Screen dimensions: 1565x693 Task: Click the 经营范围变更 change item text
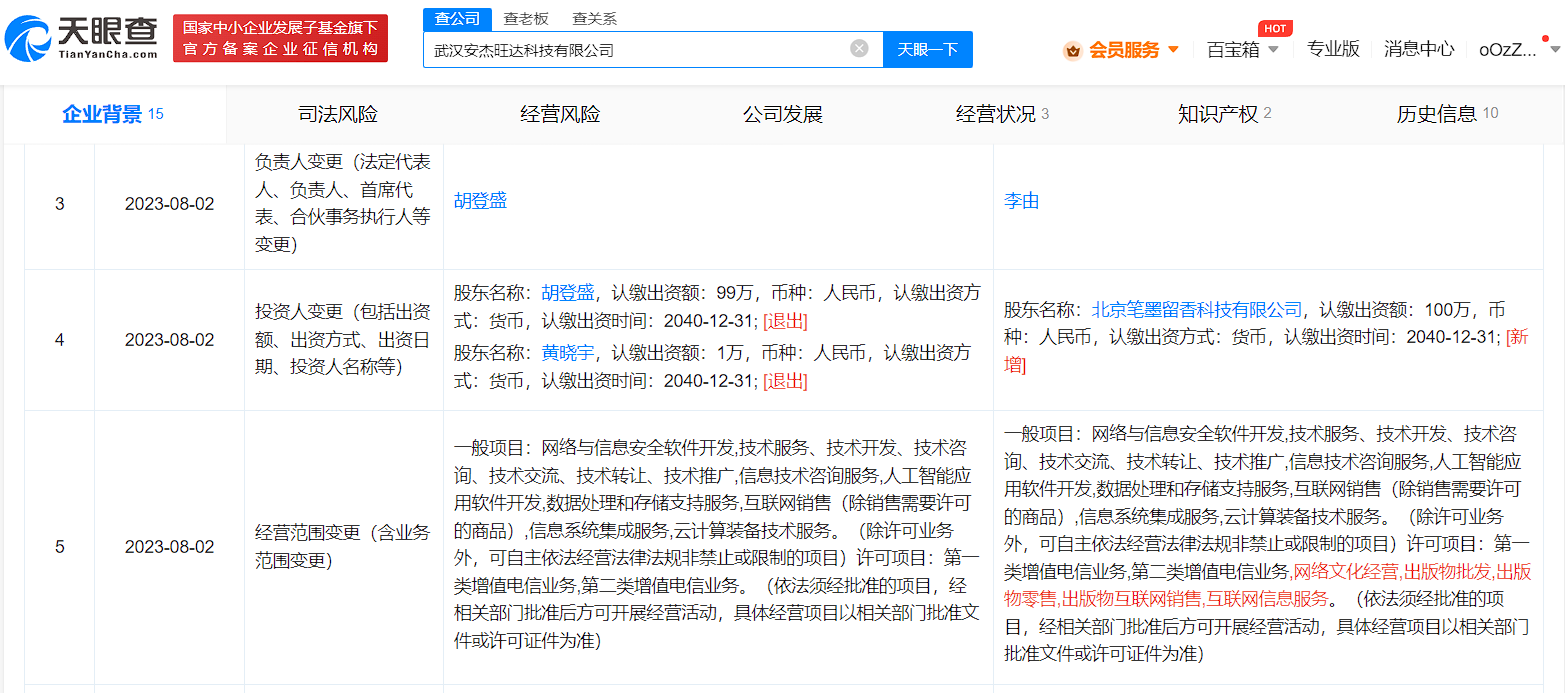tap(343, 547)
